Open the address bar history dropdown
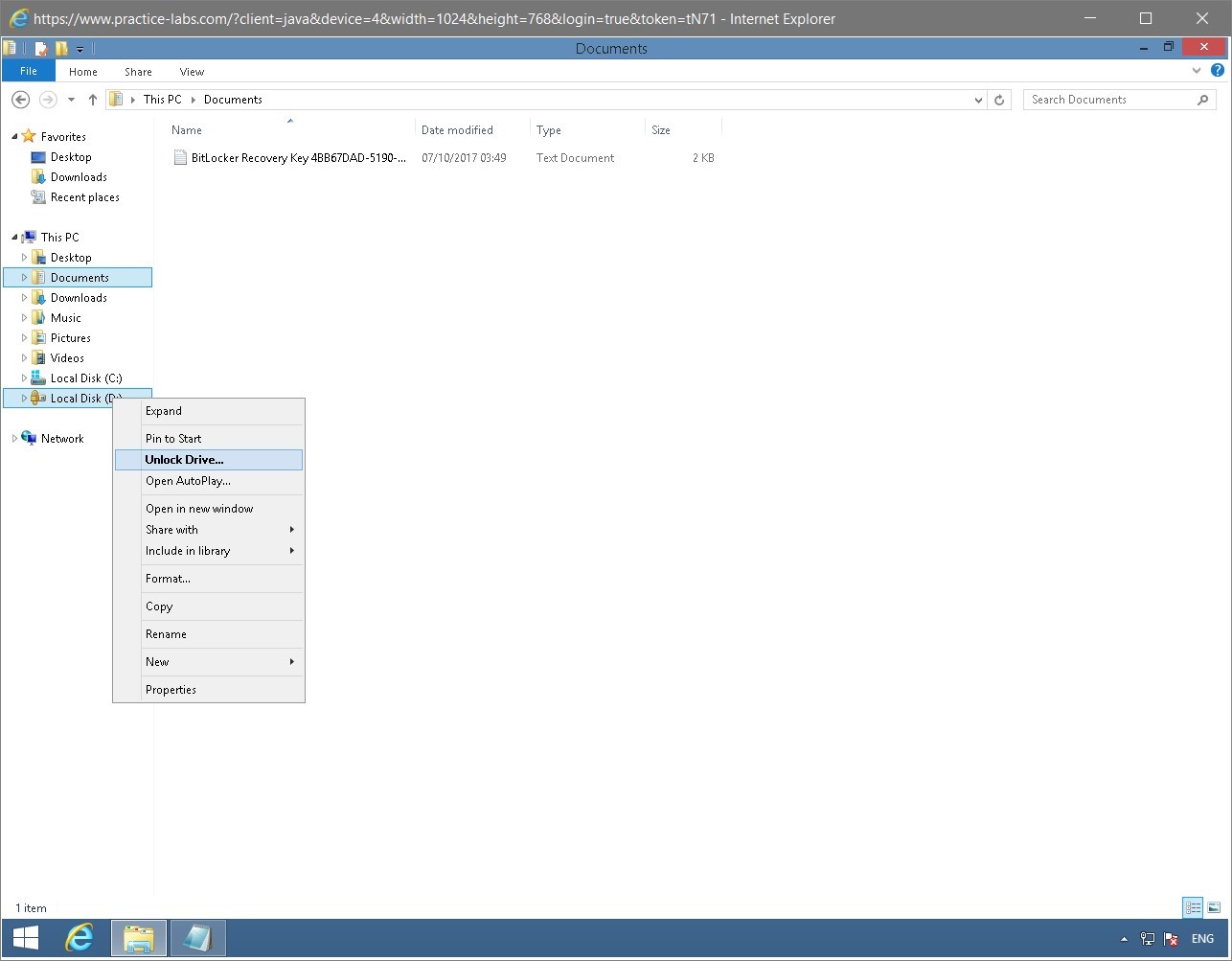 click(x=978, y=99)
